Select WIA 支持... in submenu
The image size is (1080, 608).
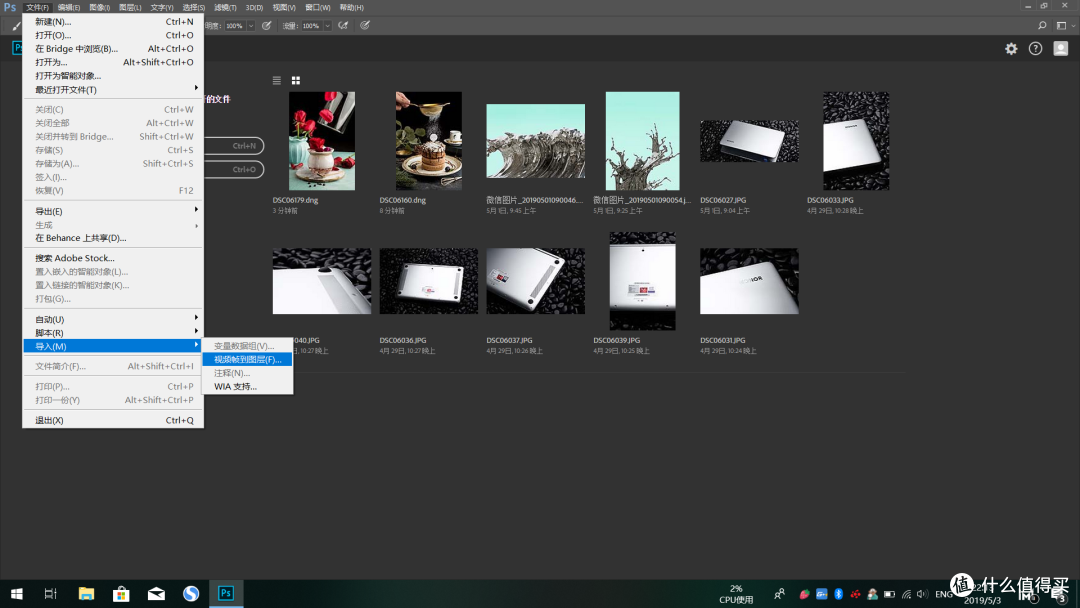click(247, 386)
